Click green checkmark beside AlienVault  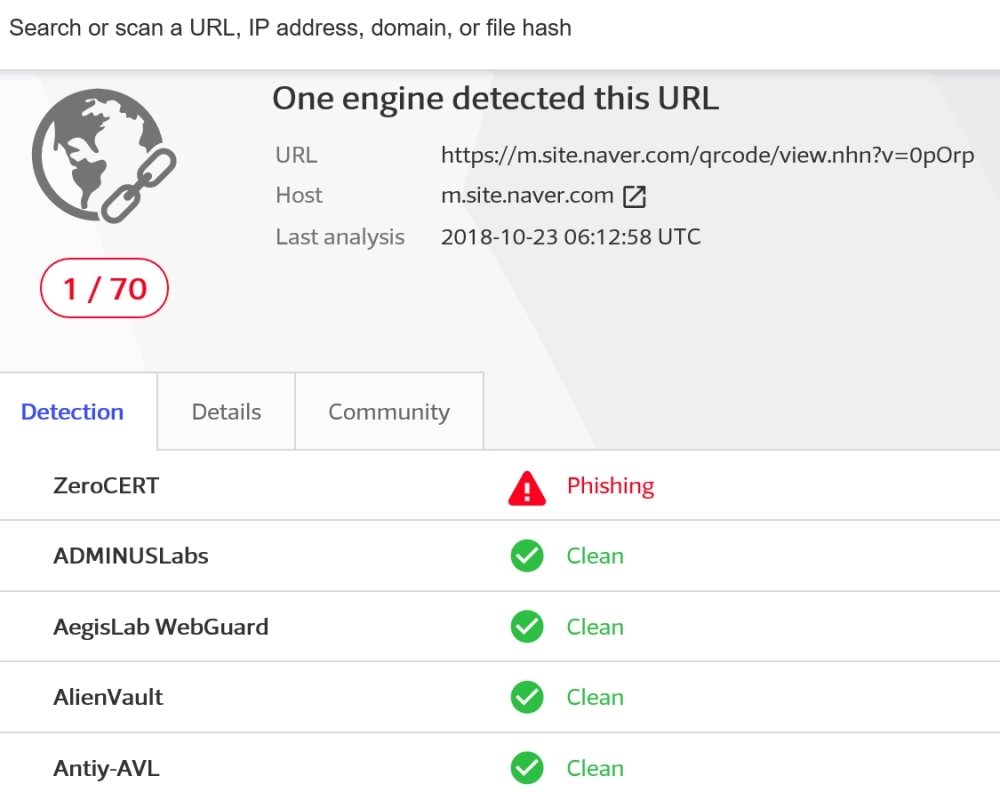pyautogui.click(x=527, y=698)
